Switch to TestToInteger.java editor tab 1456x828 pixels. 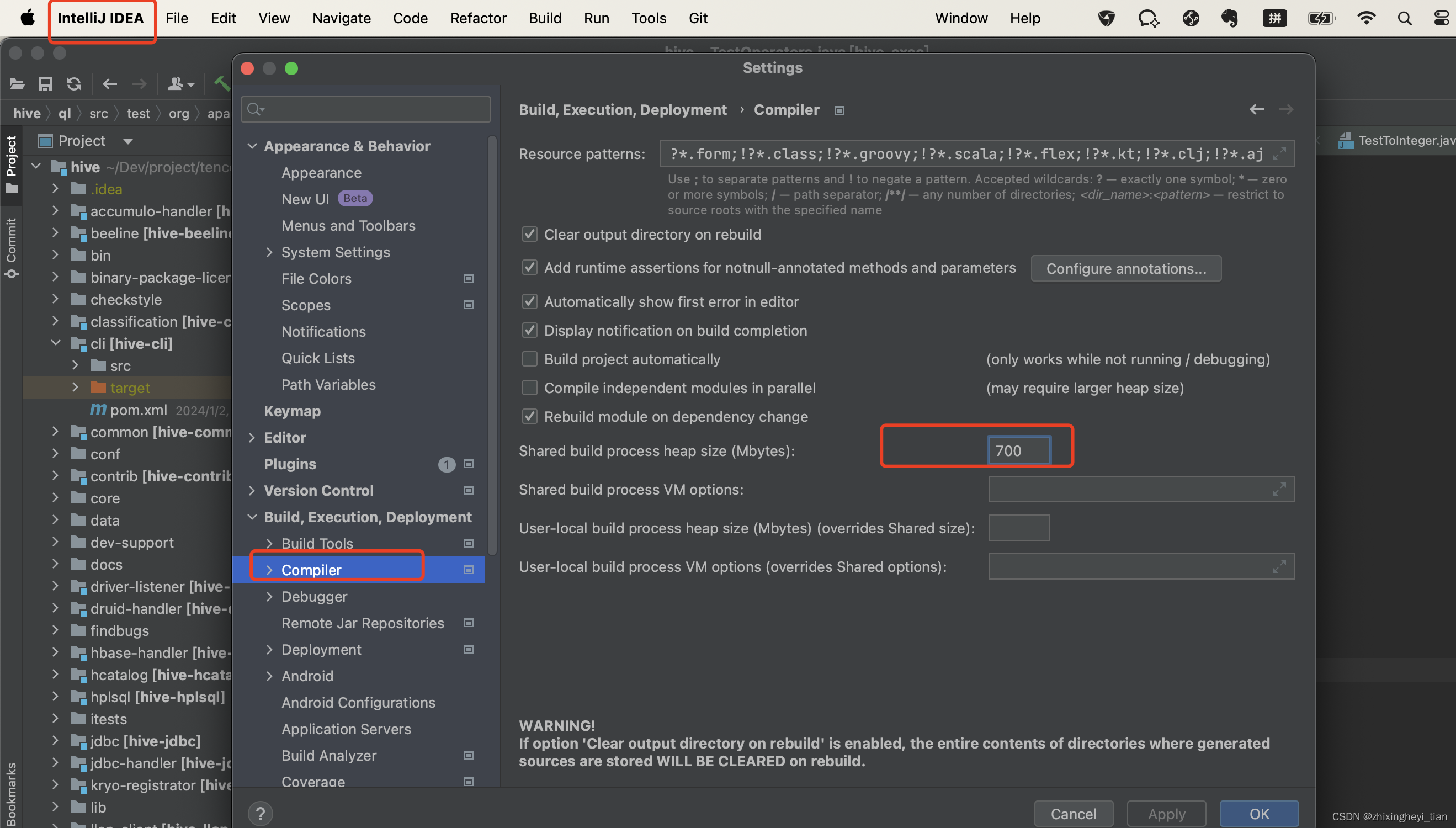(x=1396, y=140)
